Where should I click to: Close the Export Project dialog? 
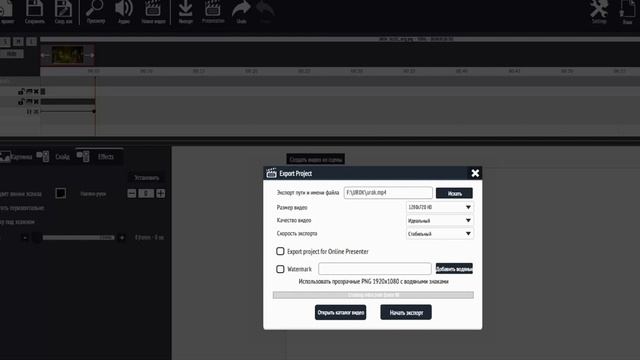(475, 173)
